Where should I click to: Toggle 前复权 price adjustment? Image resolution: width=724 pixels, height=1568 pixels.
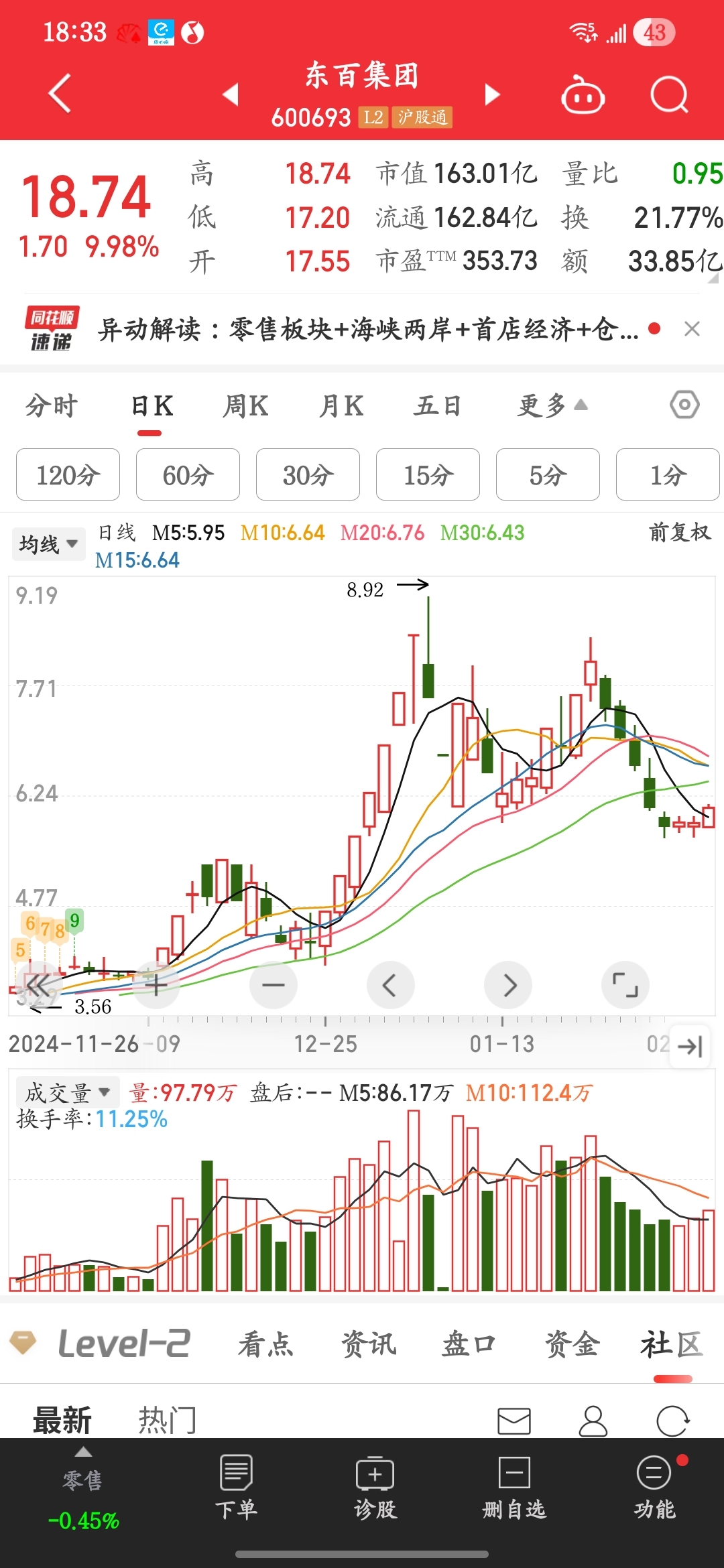[680, 533]
